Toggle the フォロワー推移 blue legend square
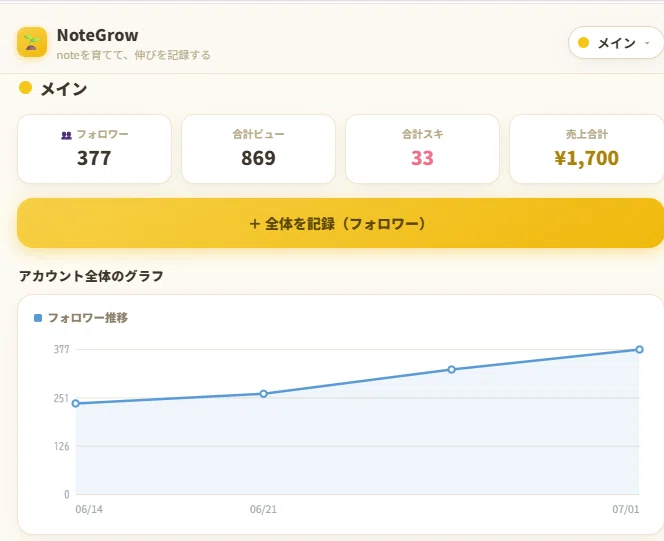The image size is (664, 541). click(x=38, y=317)
